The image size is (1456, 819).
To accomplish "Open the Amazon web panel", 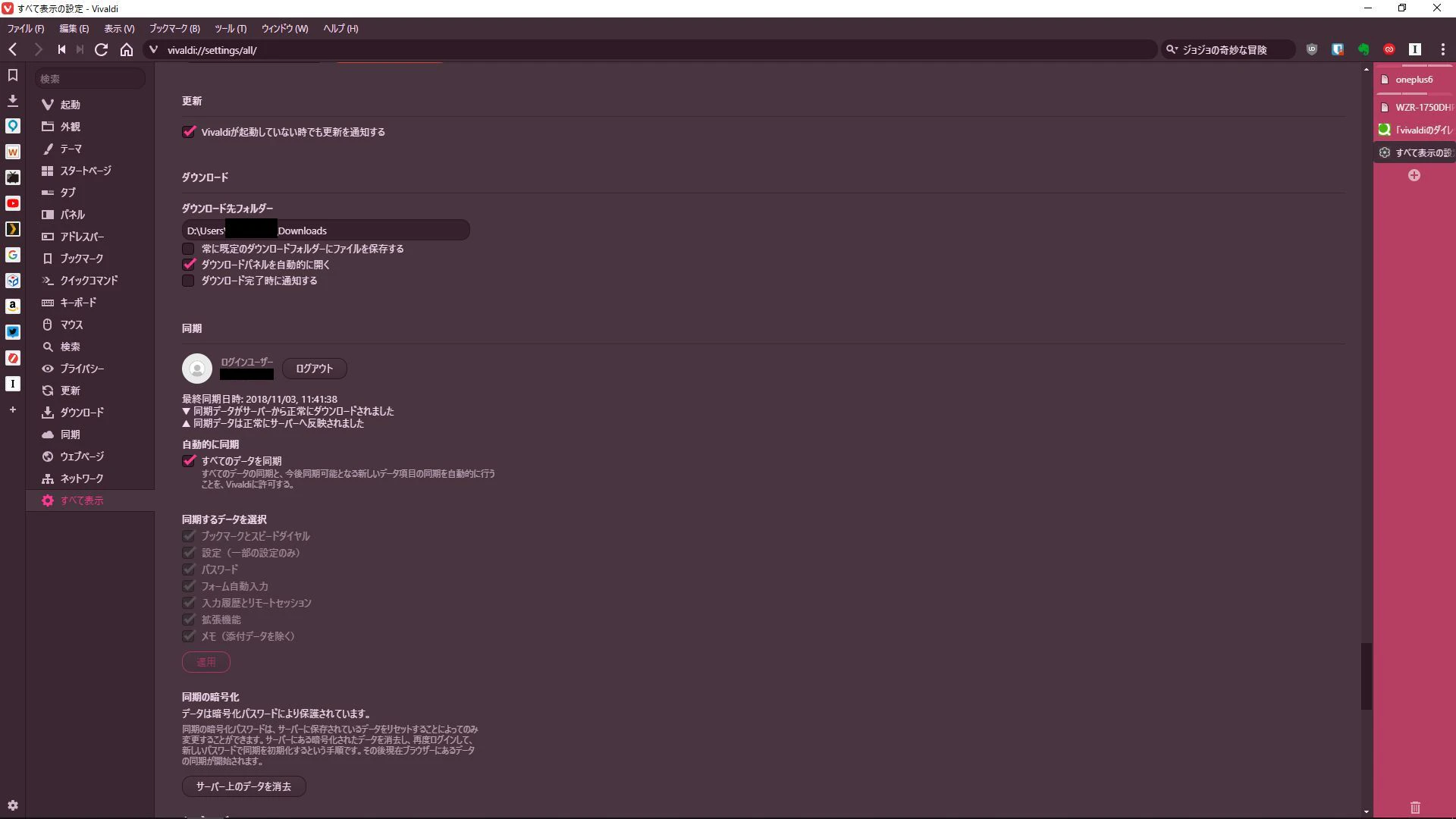I will [13, 306].
